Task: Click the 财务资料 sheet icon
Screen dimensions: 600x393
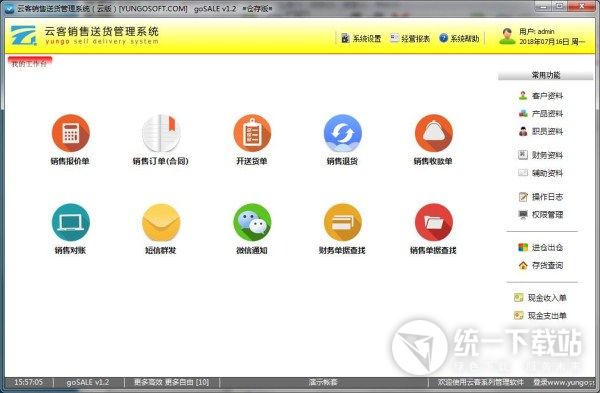Action: click(x=523, y=155)
